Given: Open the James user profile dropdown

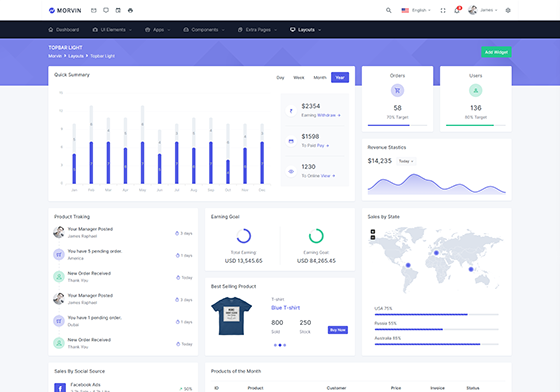Looking at the screenshot, I should click(x=483, y=10).
